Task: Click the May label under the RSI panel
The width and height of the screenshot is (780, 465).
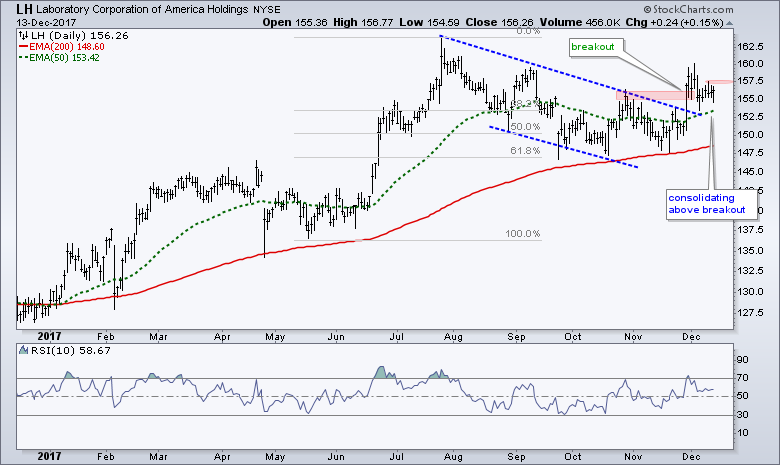Action: (x=275, y=457)
